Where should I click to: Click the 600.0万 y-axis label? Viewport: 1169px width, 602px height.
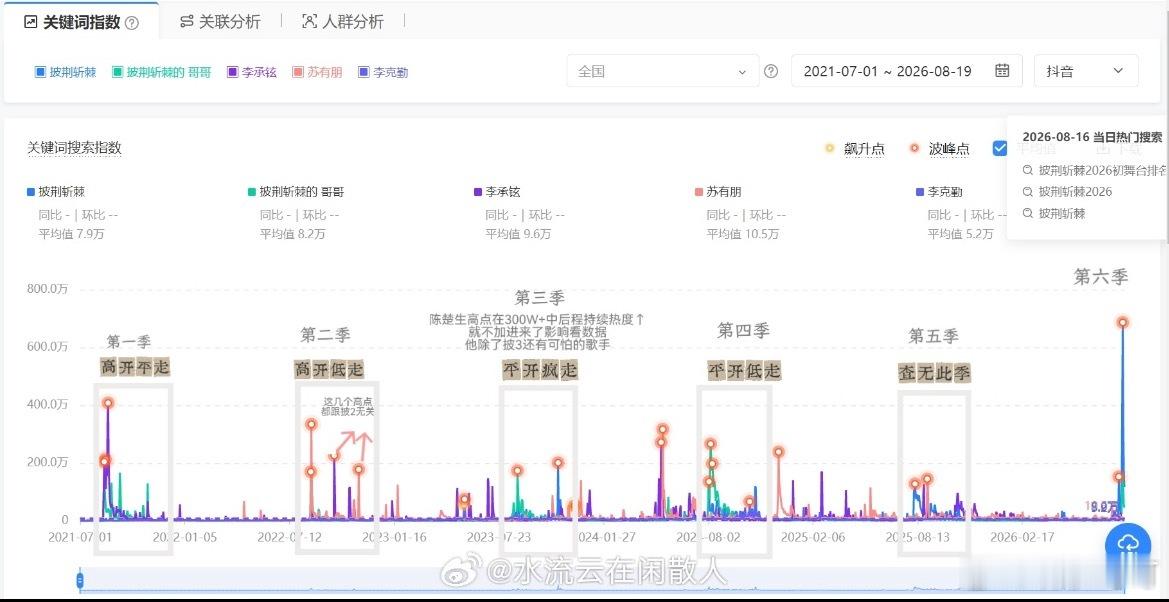pos(47,346)
